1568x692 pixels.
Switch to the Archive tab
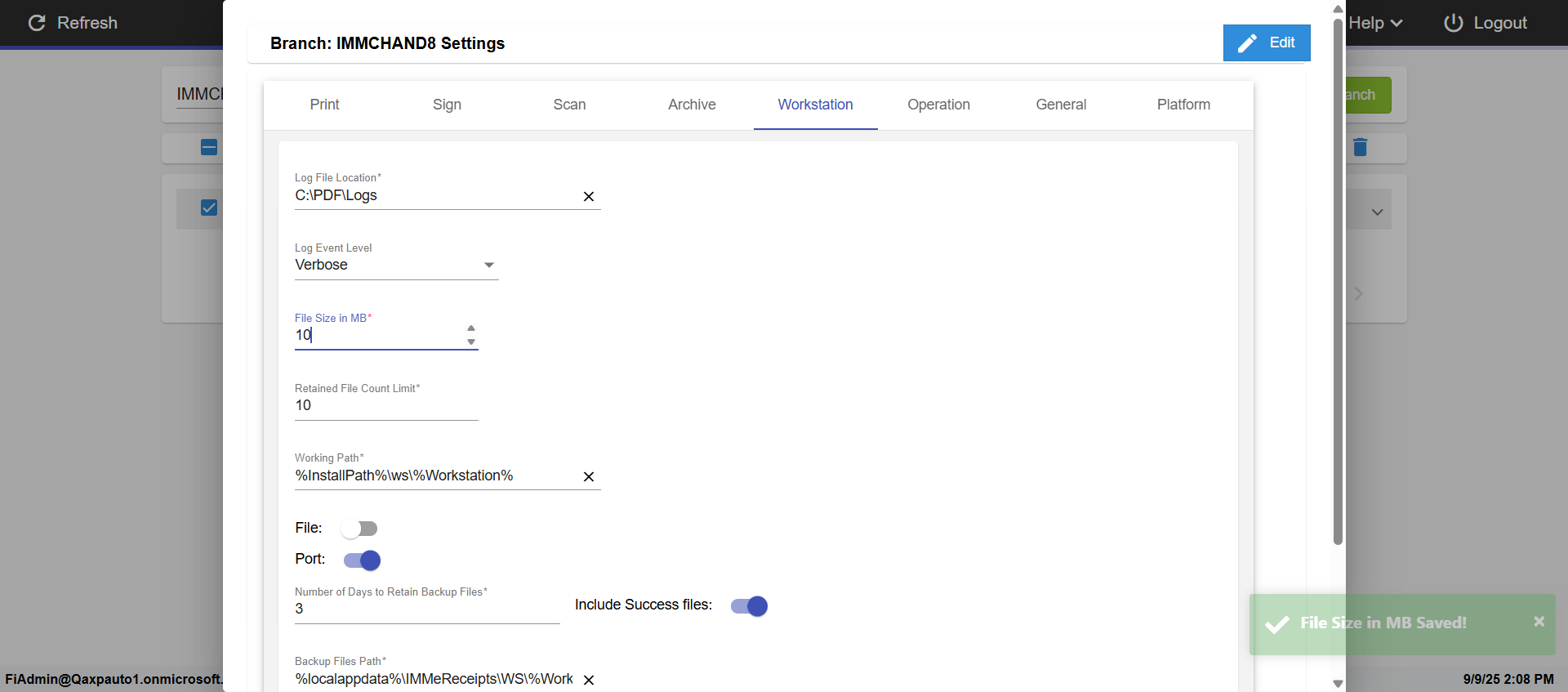click(692, 105)
